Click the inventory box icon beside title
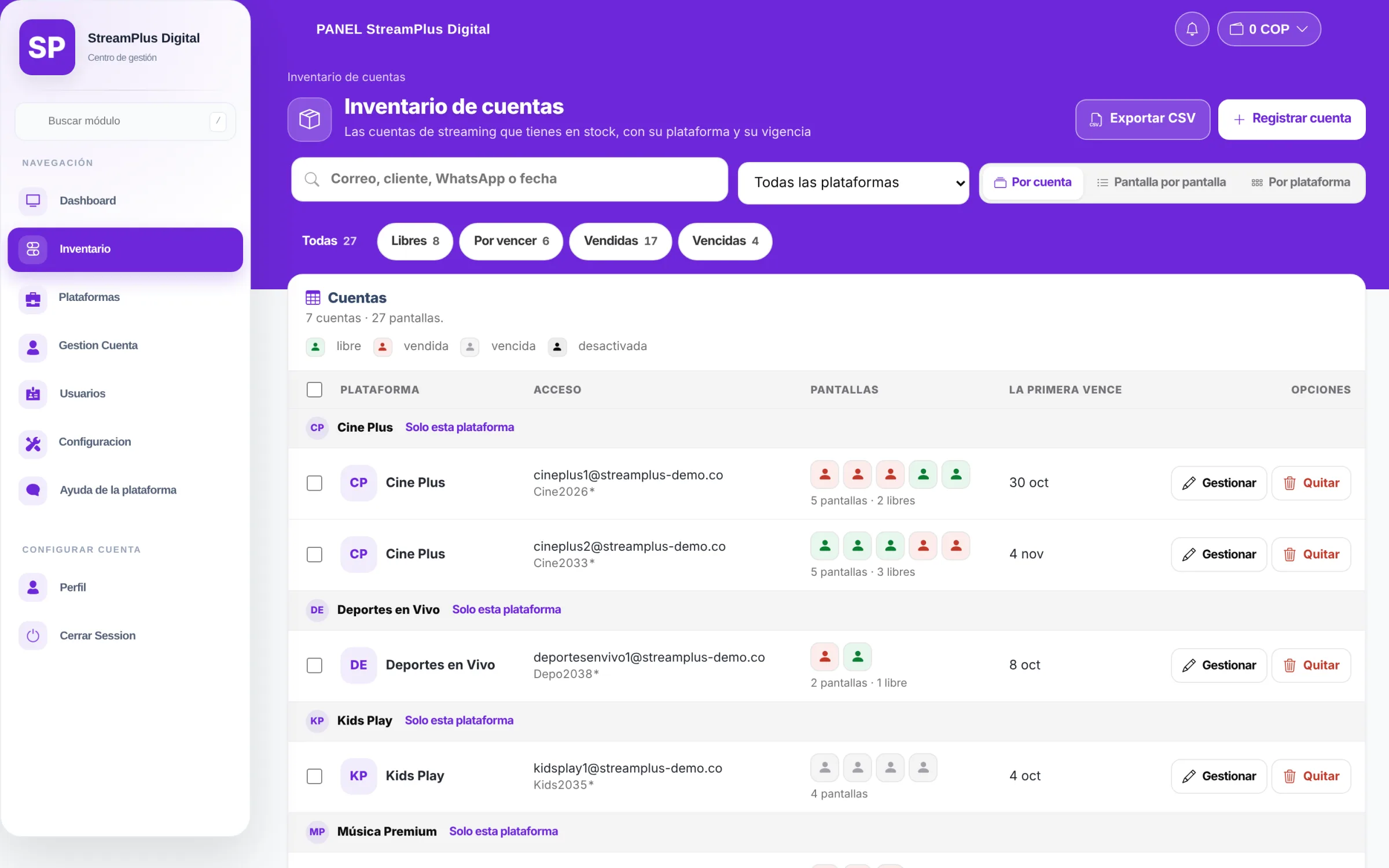The height and width of the screenshot is (868, 1389). click(x=310, y=119)
